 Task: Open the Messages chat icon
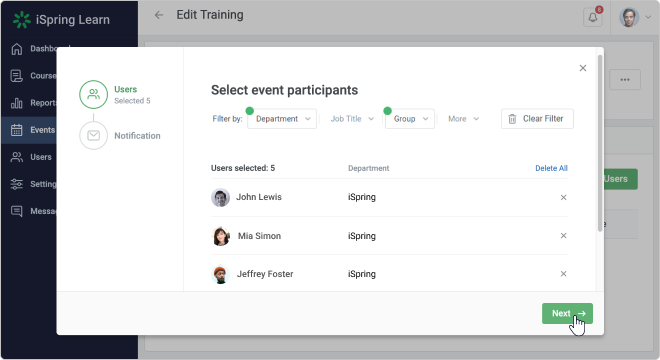pos(16,211)
